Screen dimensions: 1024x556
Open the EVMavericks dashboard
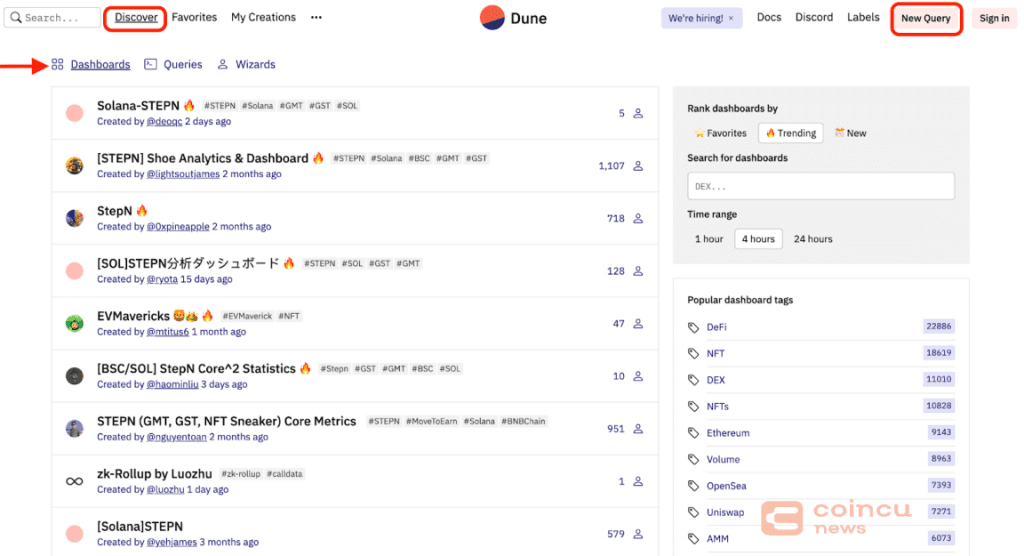133,316
